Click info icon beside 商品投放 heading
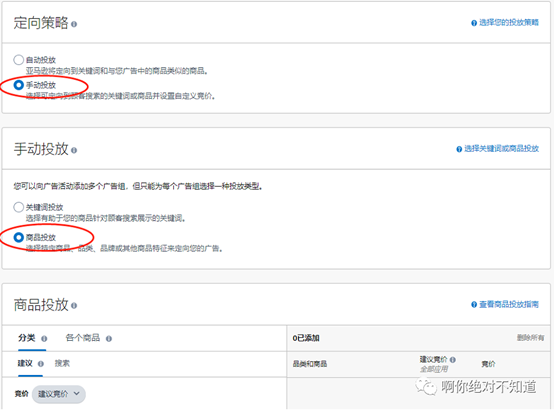The image size is (554, 411). coord(74,306)
